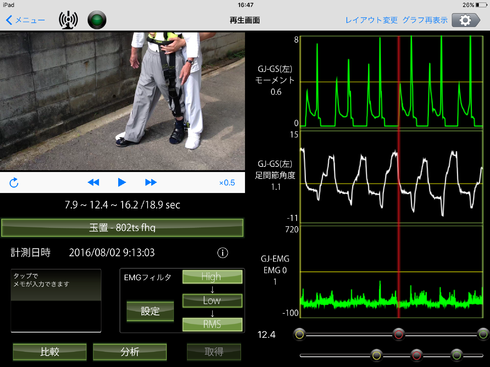This screenshot has height=367, width=490.
Task: Select the red playhead handle on upper slider
Action: point(398,334)
